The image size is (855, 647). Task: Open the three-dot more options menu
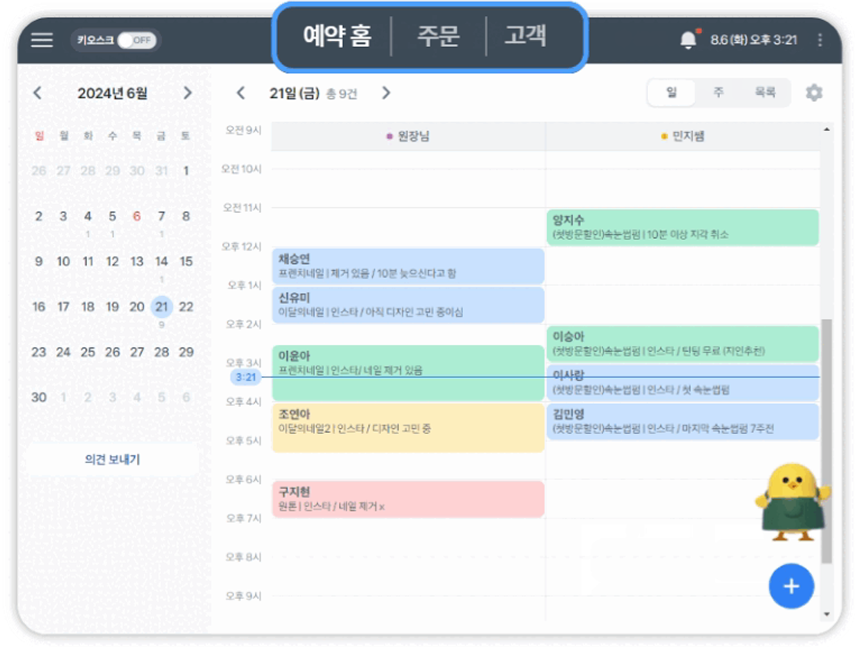[x=820, y=40]
